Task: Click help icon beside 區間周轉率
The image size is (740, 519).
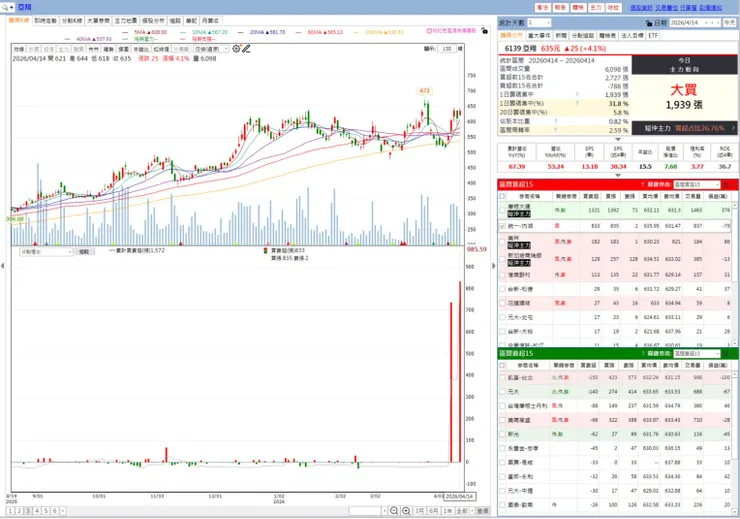Action: pyautogui.click(x=555, y=130)
